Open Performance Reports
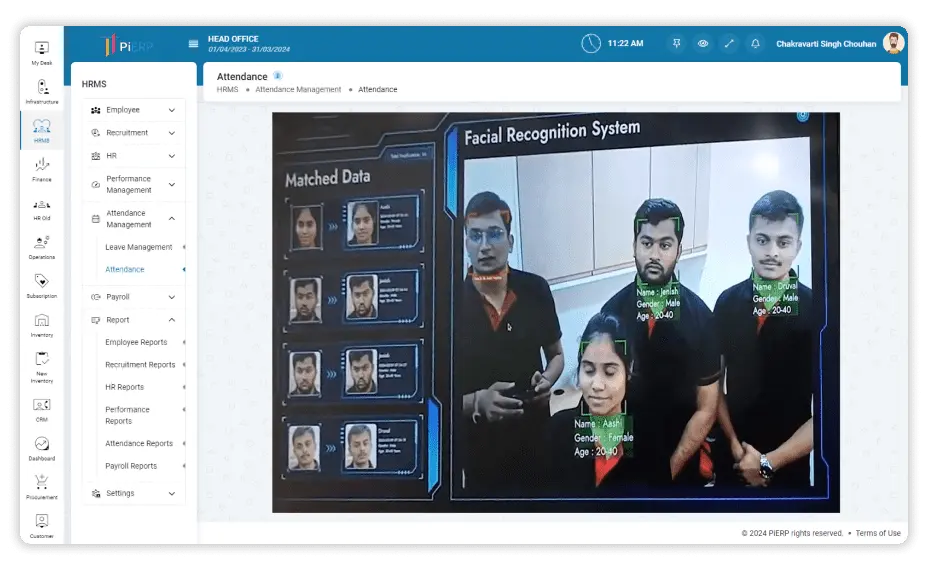 pyautogui.click(x=127, y=415)
